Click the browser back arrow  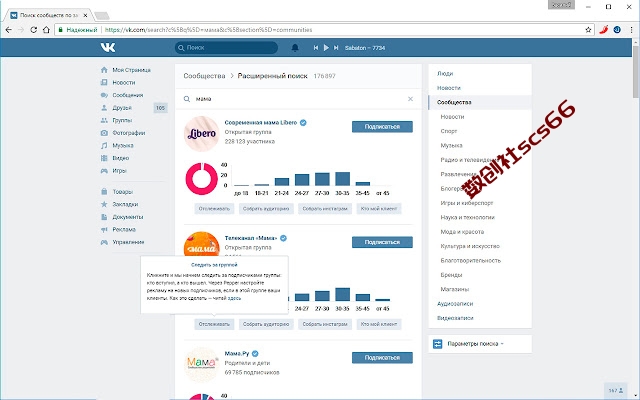[9, 30]
